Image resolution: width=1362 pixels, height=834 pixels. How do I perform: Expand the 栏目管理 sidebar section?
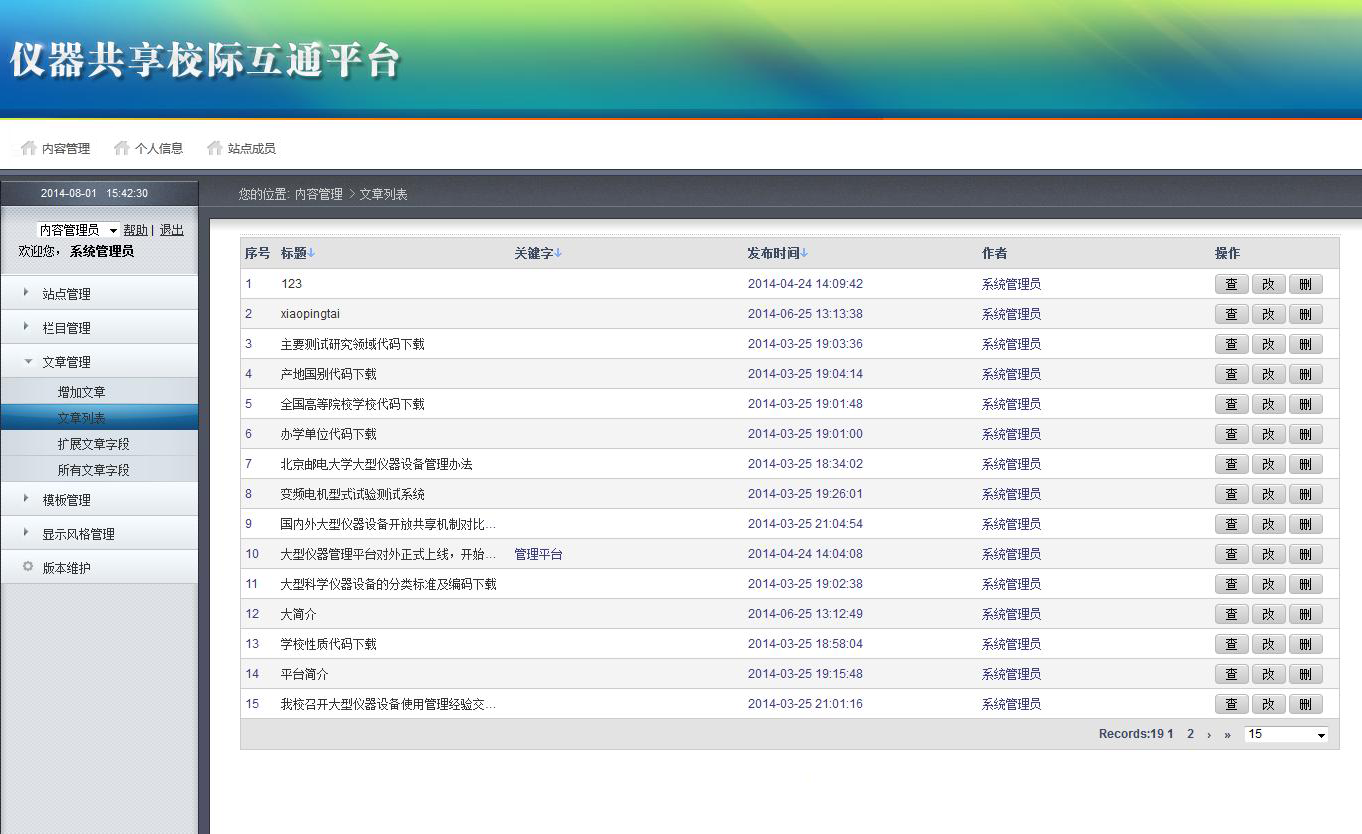coord(66,328)
